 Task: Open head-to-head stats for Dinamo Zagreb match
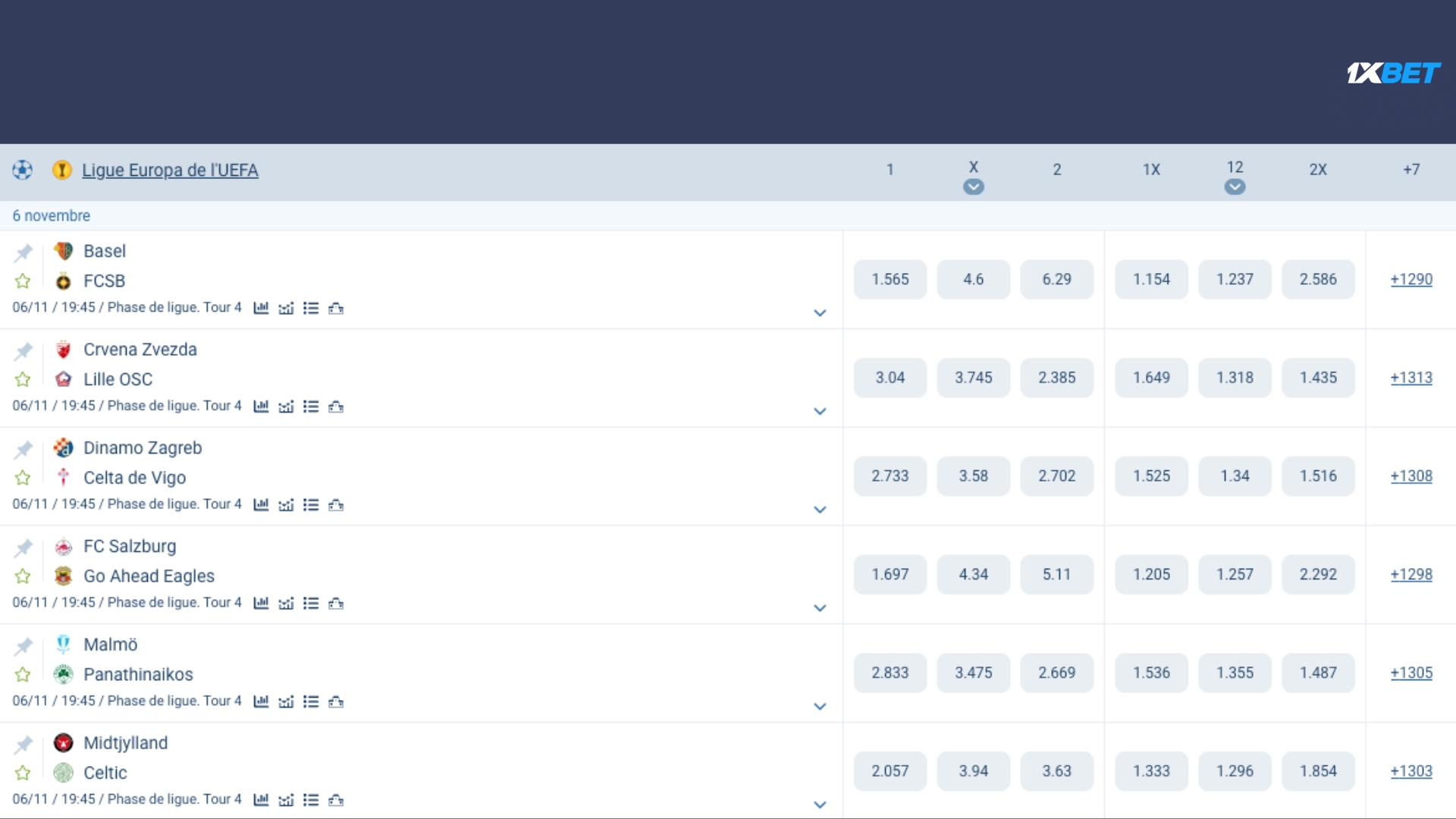(x=286, y=505)
